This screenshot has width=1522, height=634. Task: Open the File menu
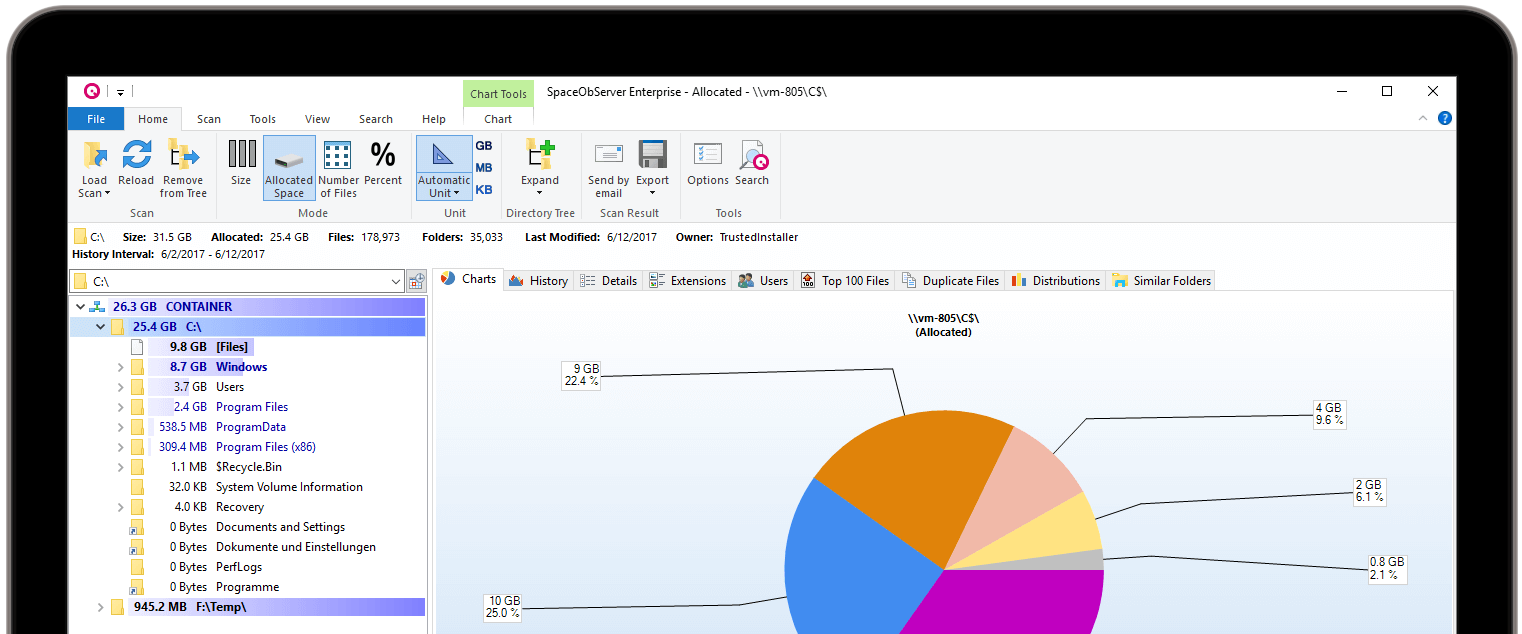96,119
